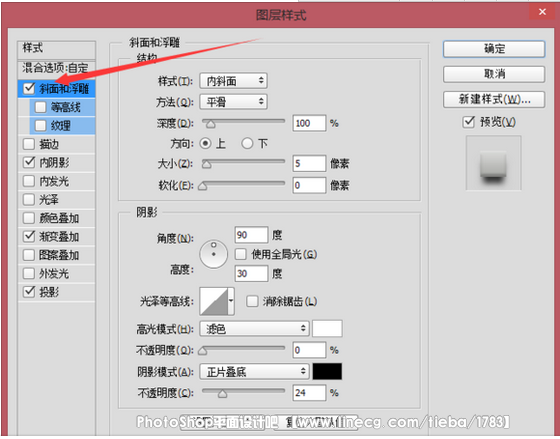560x439 pixels.
Task: Select the 上 direction radio button
Action: point(205,144)
